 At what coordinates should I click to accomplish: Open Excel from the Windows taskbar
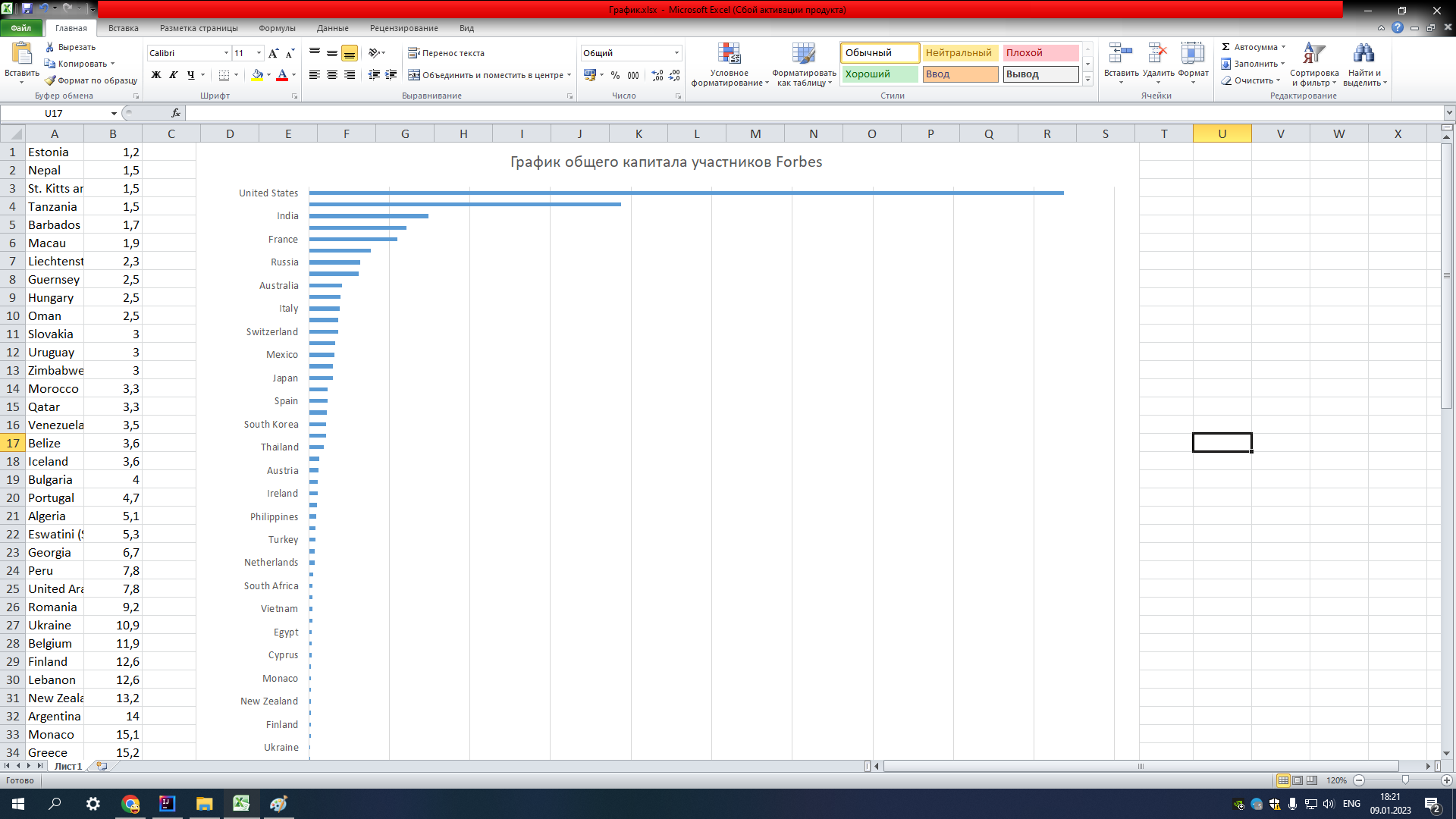241,804
